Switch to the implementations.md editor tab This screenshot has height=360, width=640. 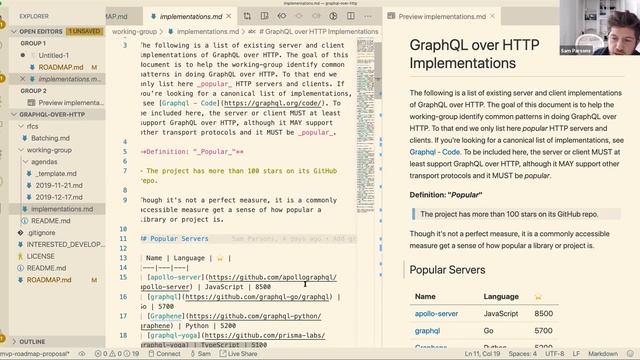click(191, 16)
